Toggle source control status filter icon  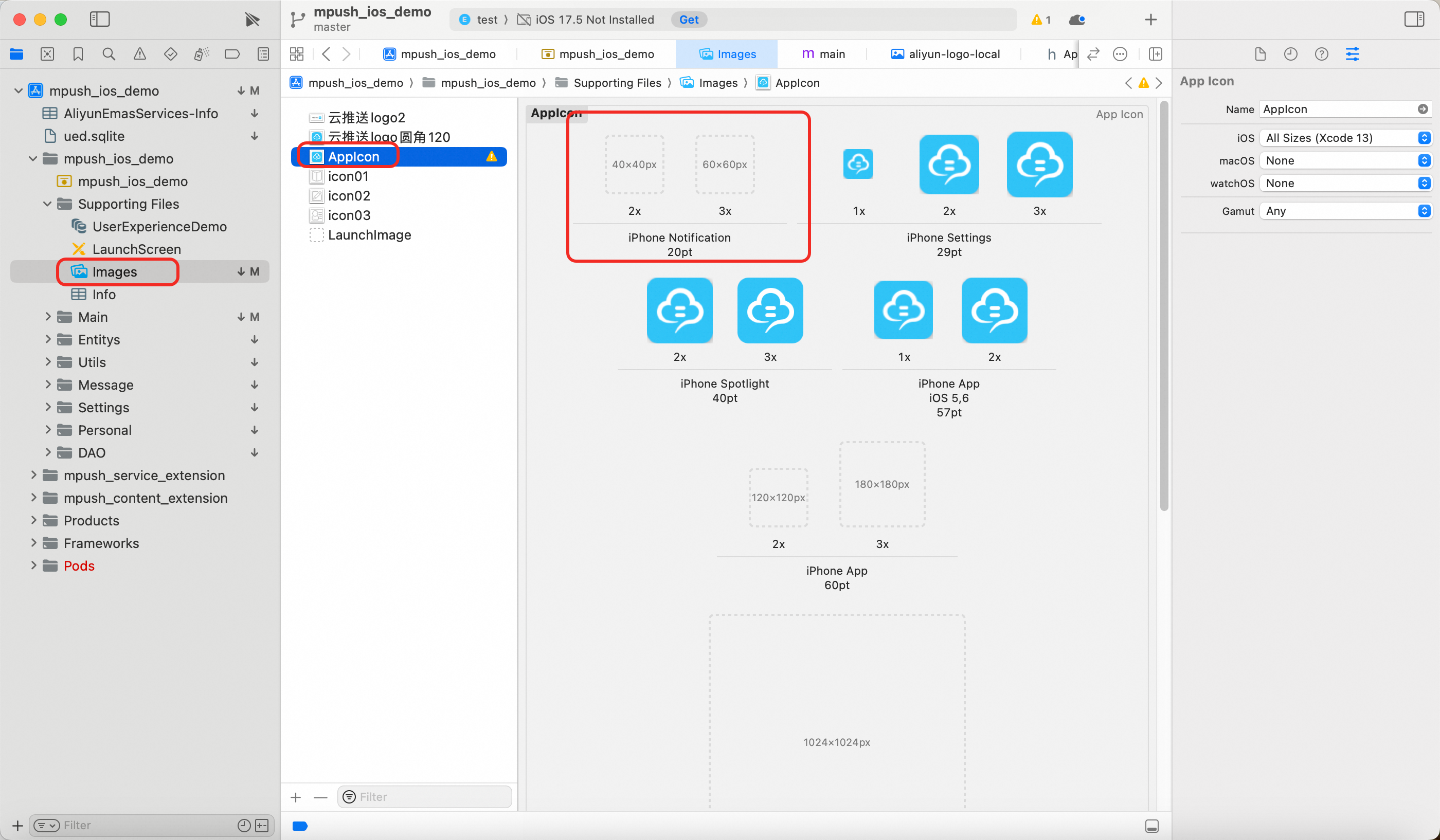click(262, 825)
